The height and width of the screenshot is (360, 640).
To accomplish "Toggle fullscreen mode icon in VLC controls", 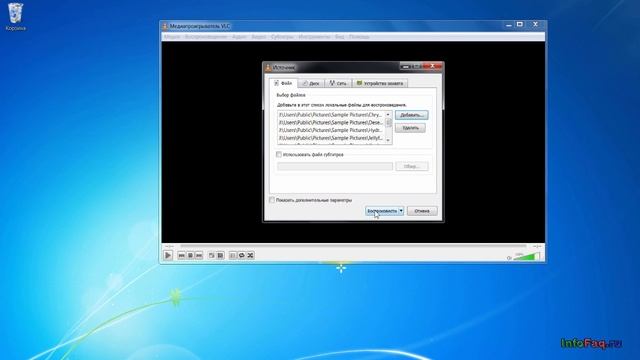I will point(211,256).
